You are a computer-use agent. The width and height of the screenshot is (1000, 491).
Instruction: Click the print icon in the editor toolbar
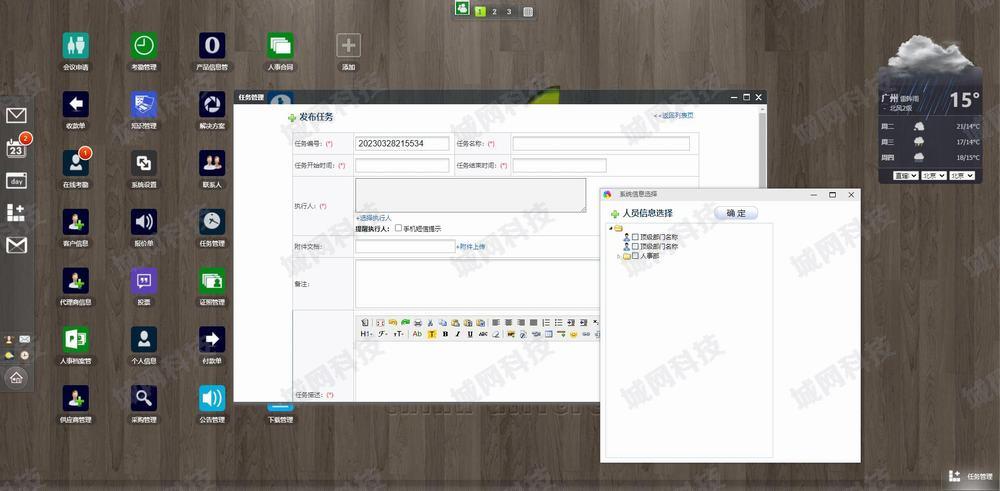418,323
